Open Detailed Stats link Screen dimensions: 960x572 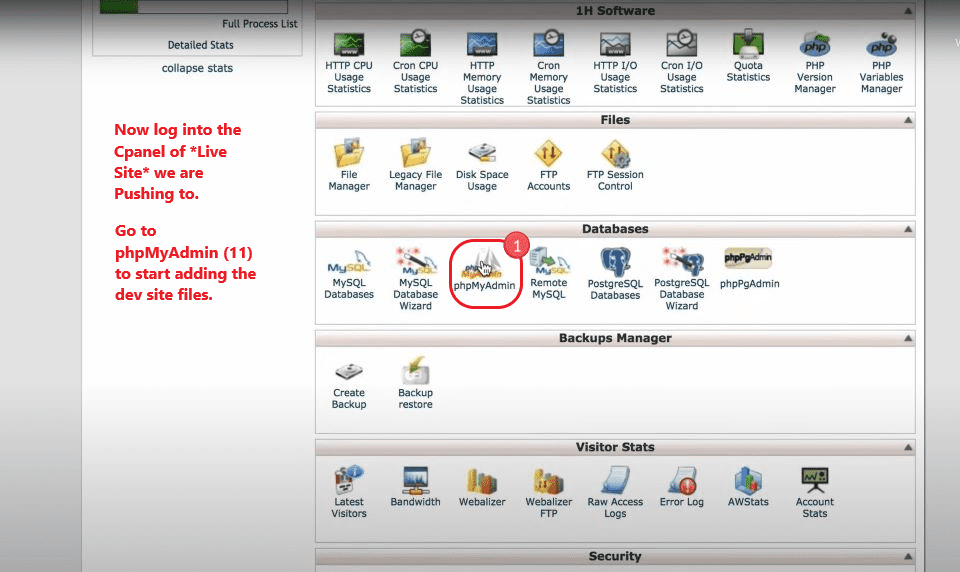pos(200,45)
